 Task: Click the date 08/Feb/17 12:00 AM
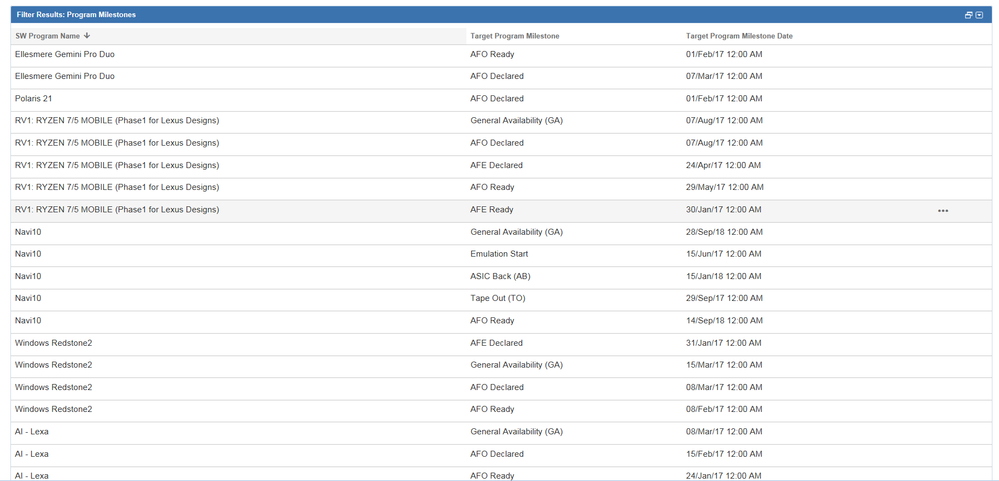click(724, 409)
